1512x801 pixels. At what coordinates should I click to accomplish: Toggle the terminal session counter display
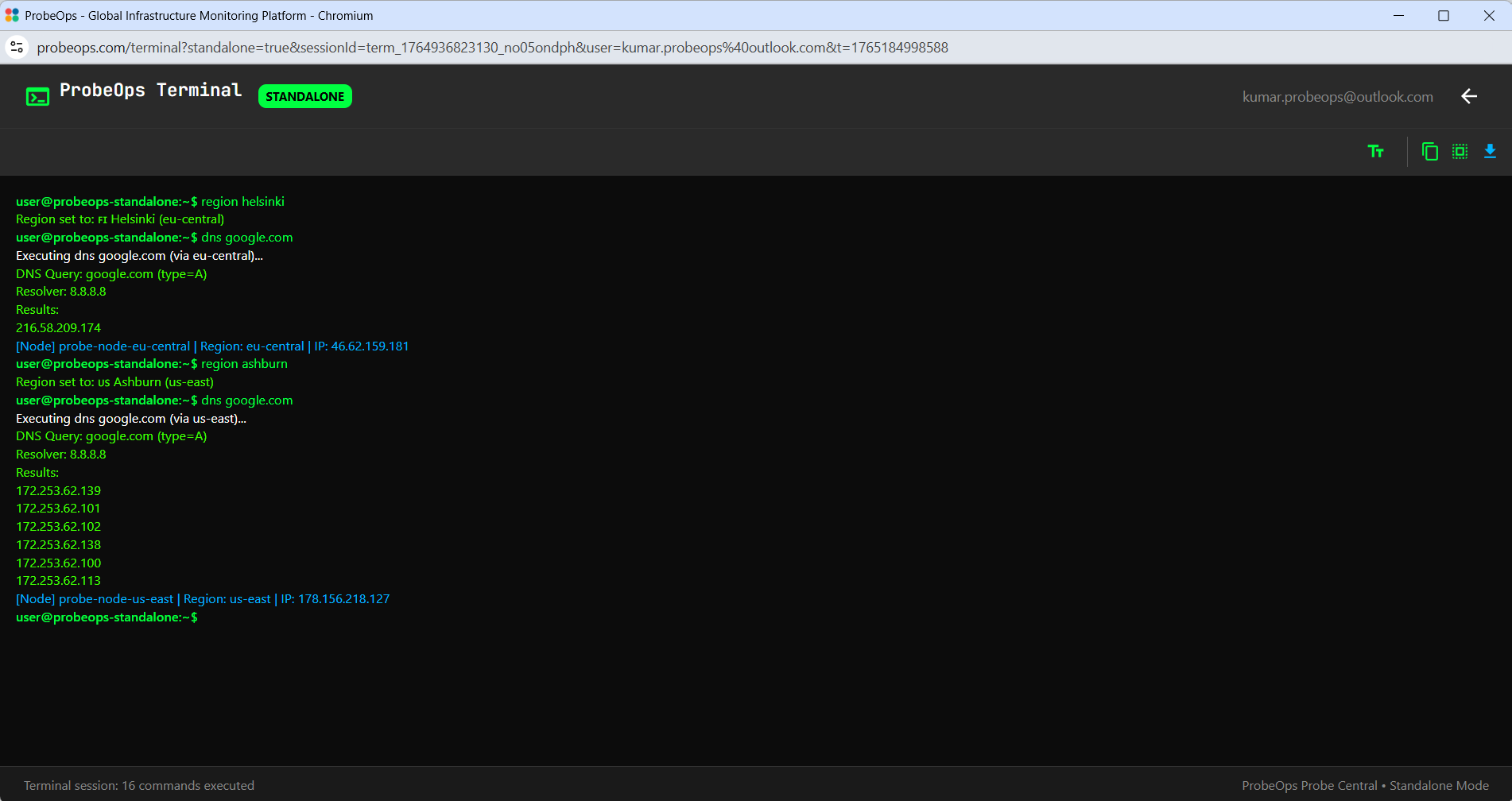tap(139, 785)
